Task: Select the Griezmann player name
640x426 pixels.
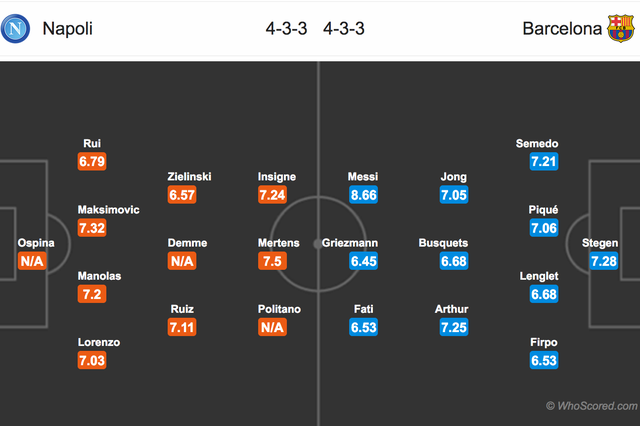Action: [x=351, y=243]
